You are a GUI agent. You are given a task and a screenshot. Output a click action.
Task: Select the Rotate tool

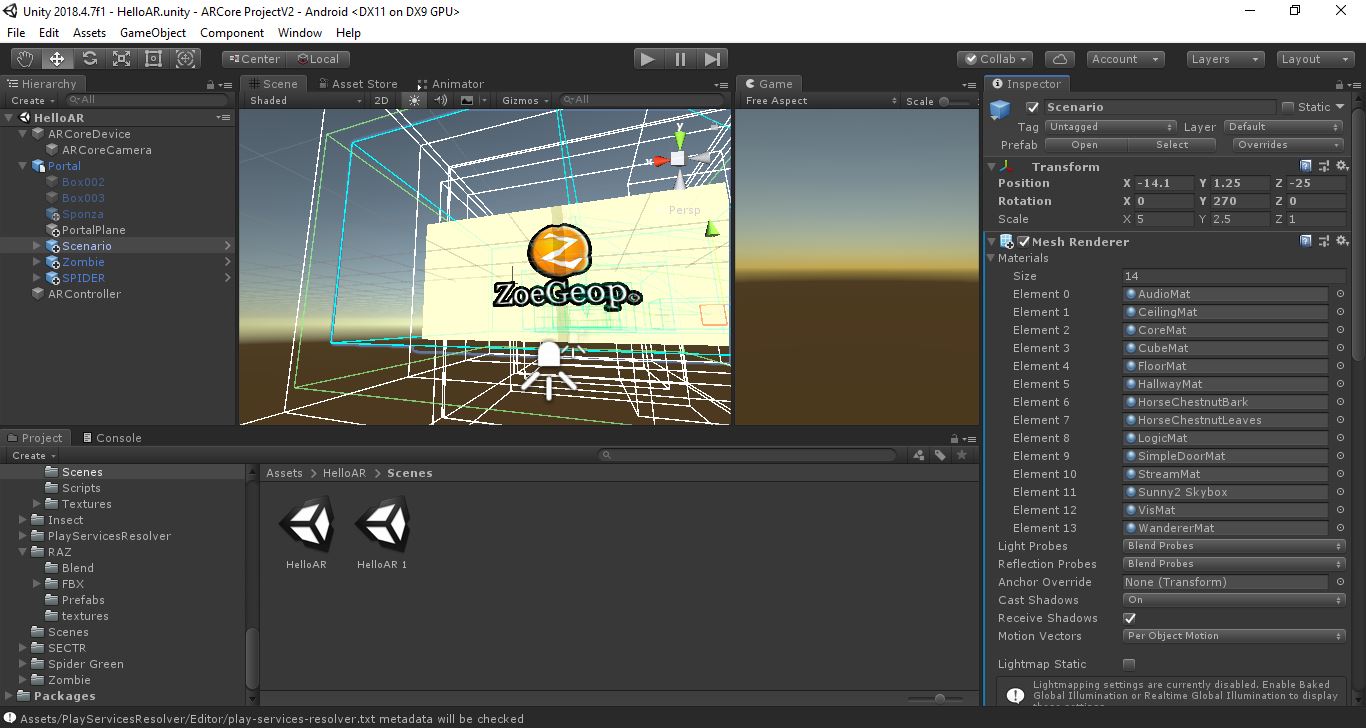click(89, 59)
